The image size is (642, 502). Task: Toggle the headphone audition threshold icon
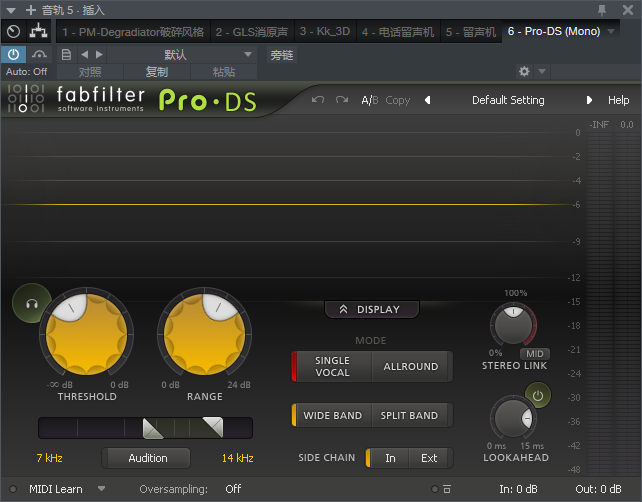pos(32,303)
